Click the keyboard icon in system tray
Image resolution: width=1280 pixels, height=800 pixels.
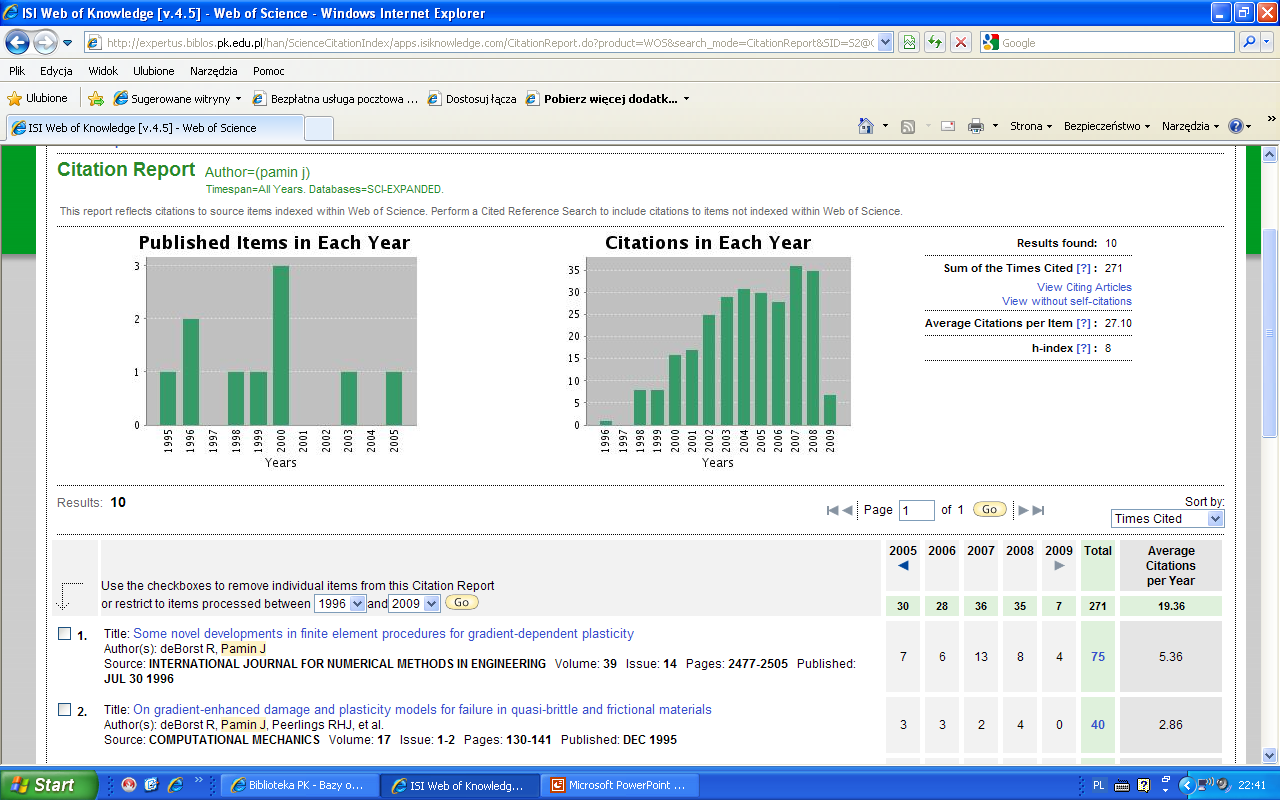tap(1120, 785)
